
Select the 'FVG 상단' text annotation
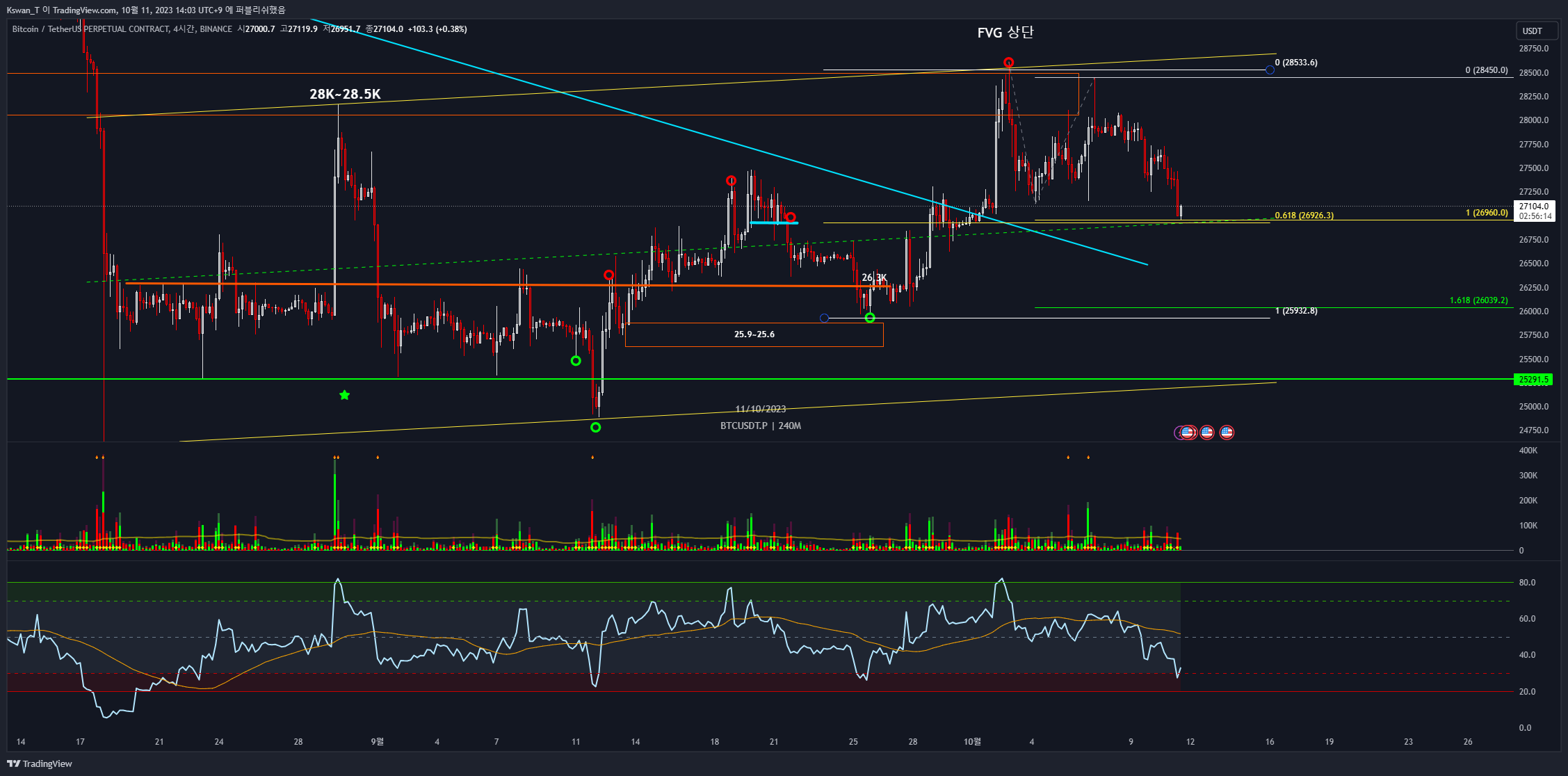tap(1005, 32)
